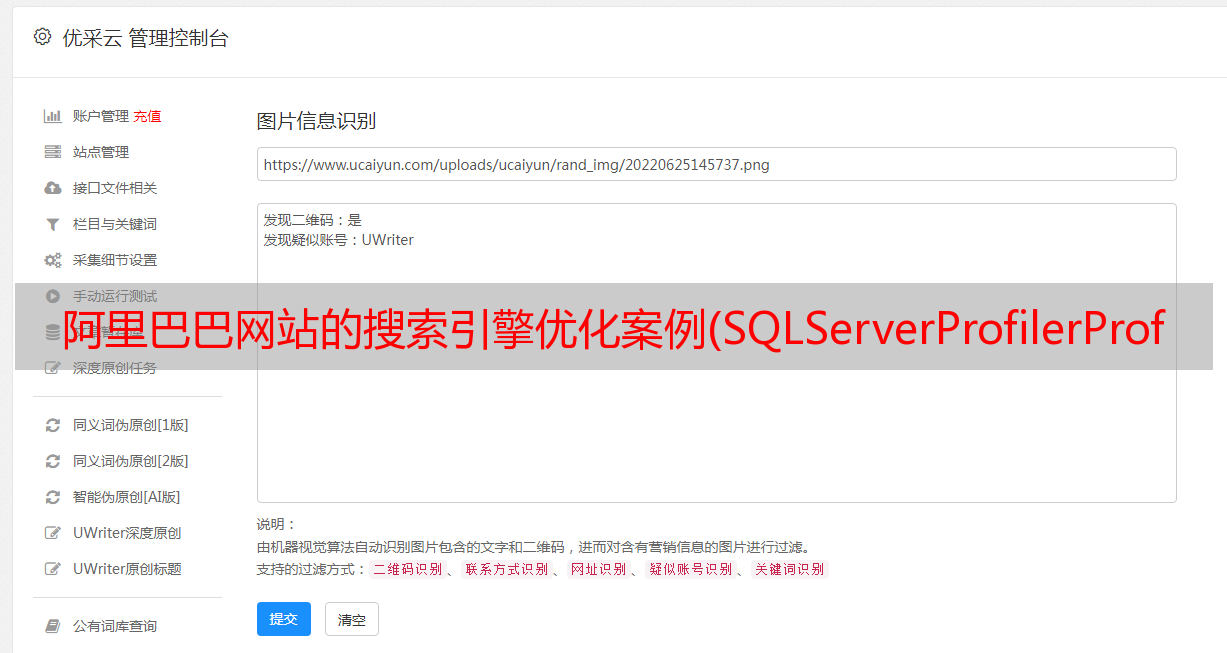Open the 站点管理 menu item

click(101, 152)
